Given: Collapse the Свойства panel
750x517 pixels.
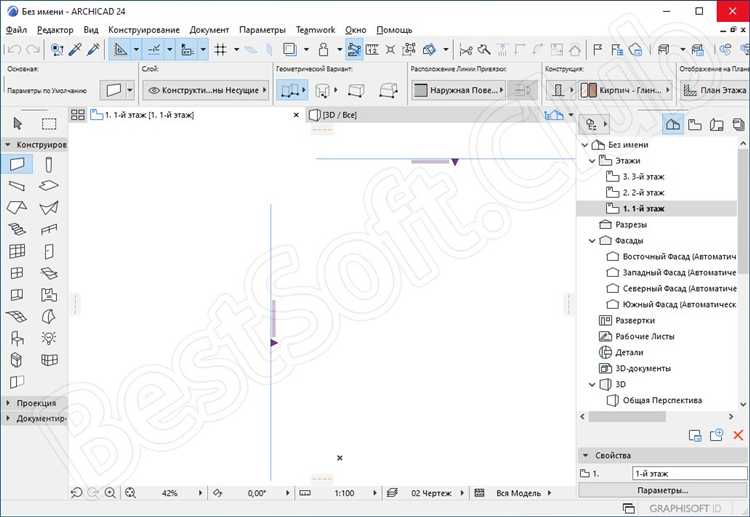Looking at the screenshot, I should 585,455.
